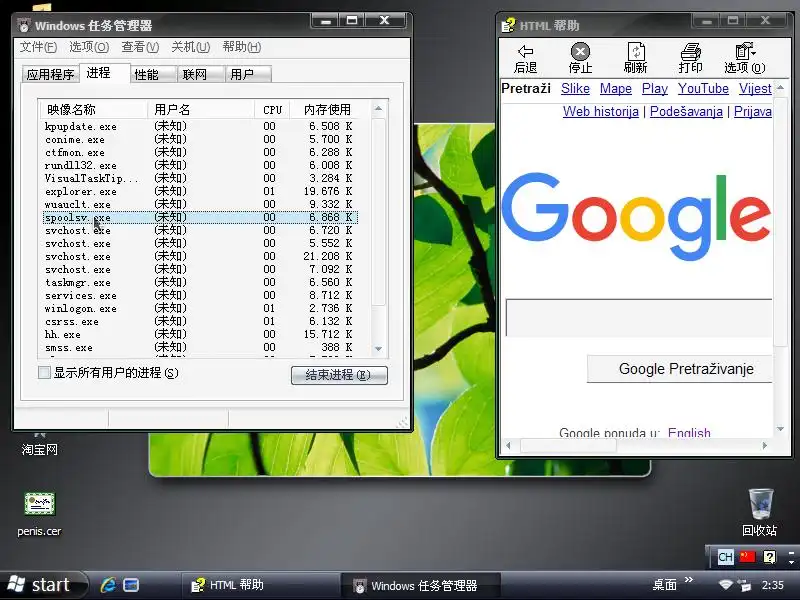Open the 文件 menu in Task Manager
This screenshot has height=600, width=800.
[38, 47]
